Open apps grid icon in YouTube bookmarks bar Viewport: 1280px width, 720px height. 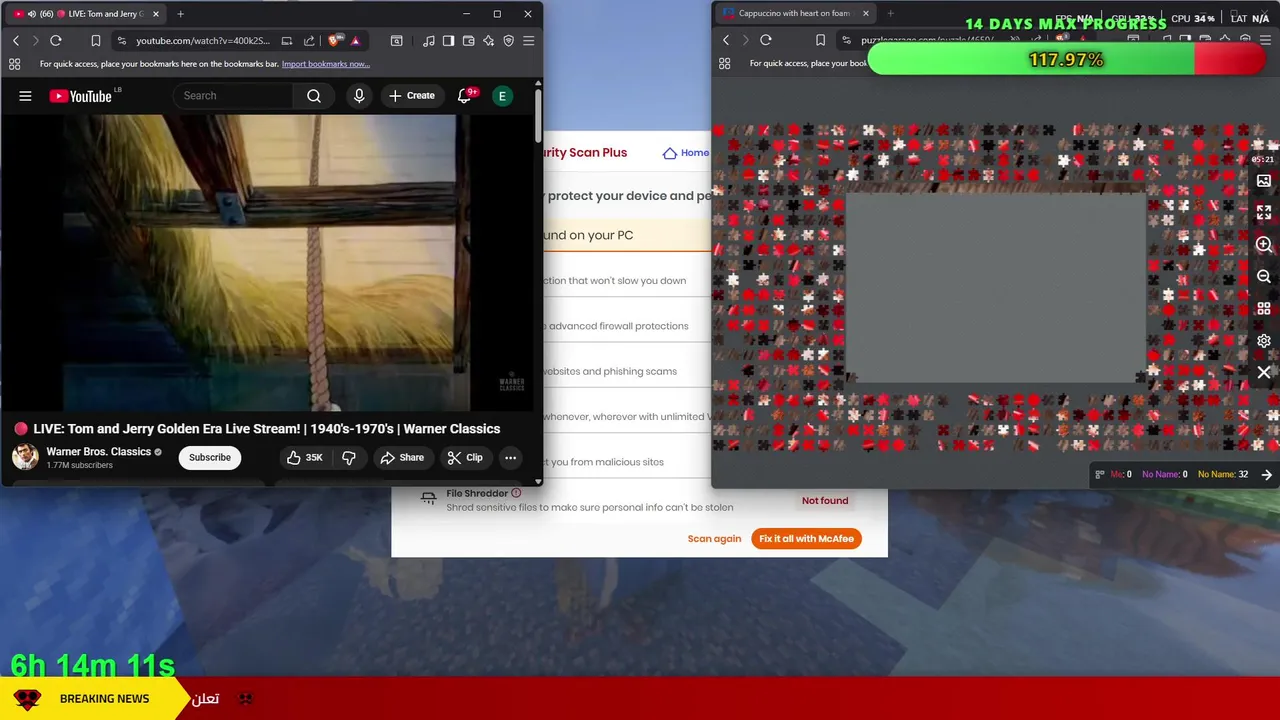click(x=14, y=64)
